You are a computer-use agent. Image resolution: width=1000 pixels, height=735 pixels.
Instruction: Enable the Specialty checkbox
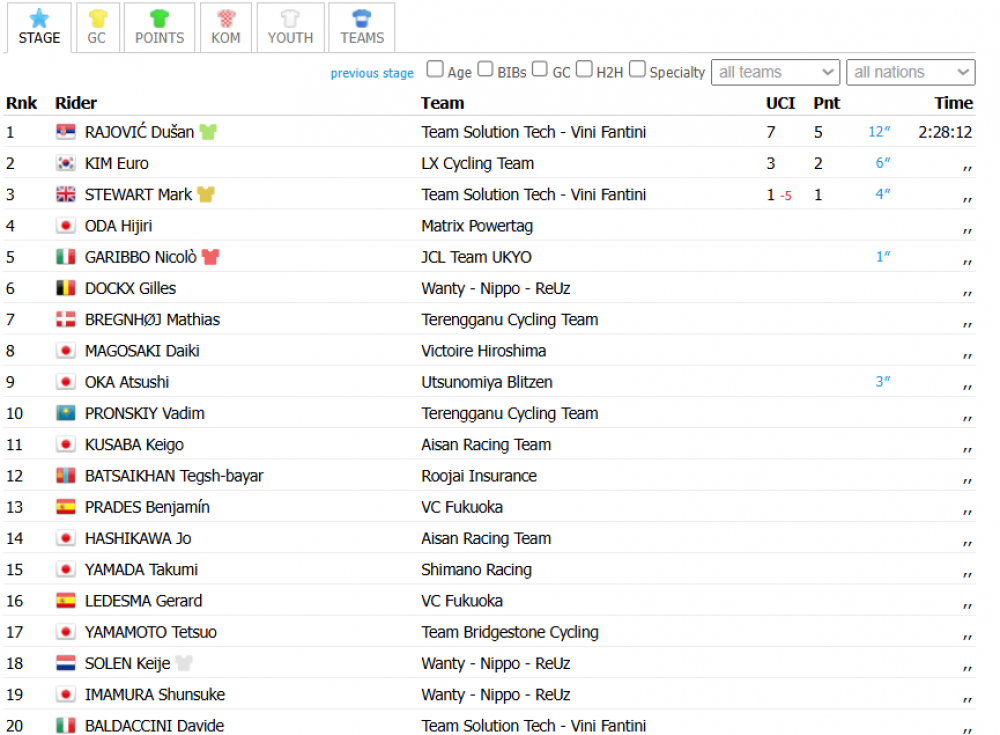(637, 69)
